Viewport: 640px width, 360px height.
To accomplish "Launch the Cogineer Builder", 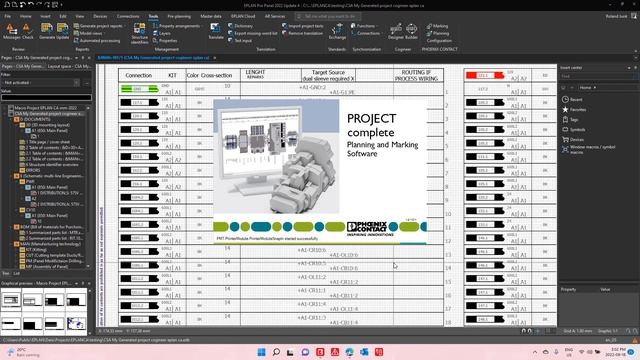I will click(x=411, y=31).
